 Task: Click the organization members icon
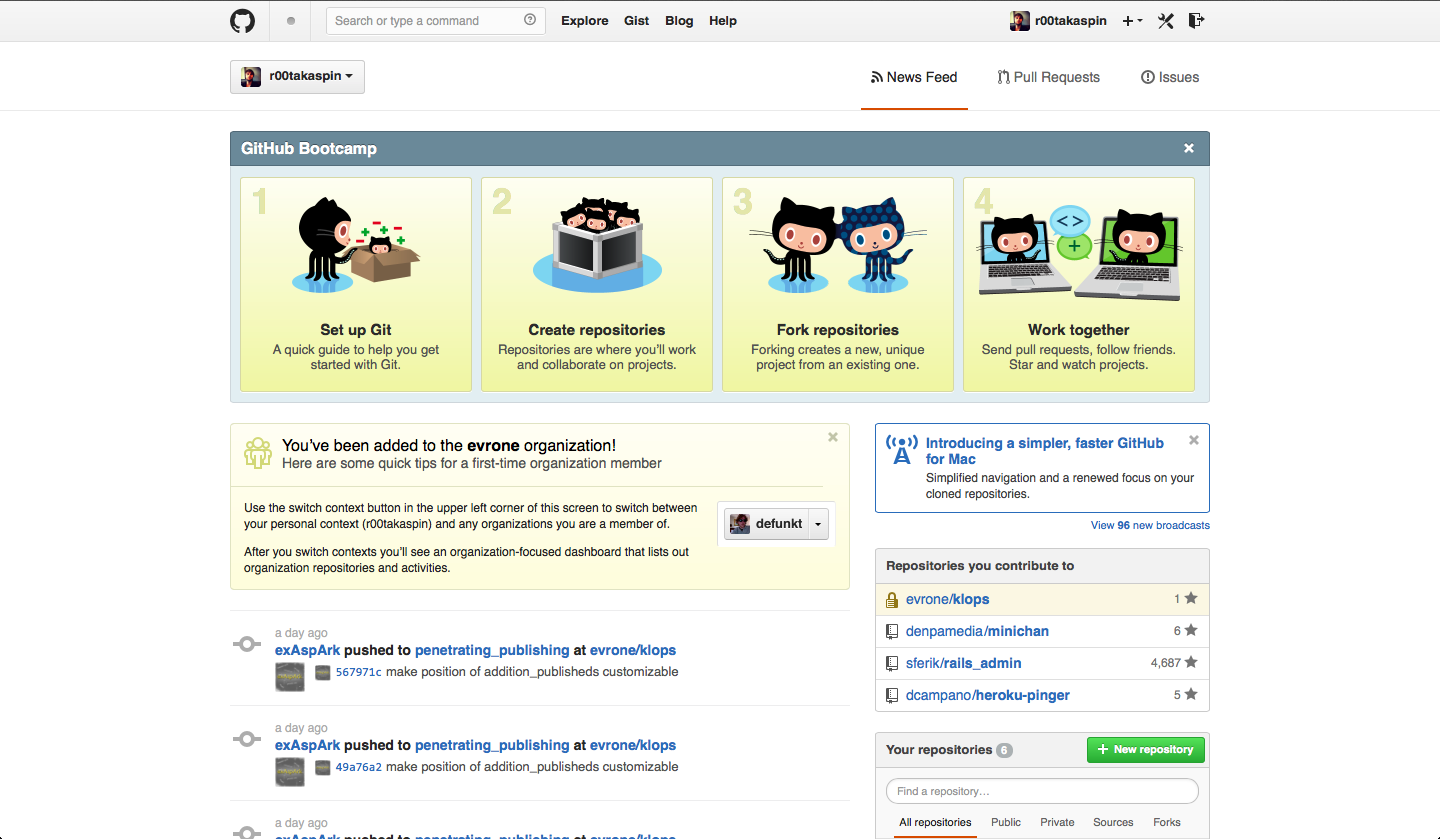(258, 453)
